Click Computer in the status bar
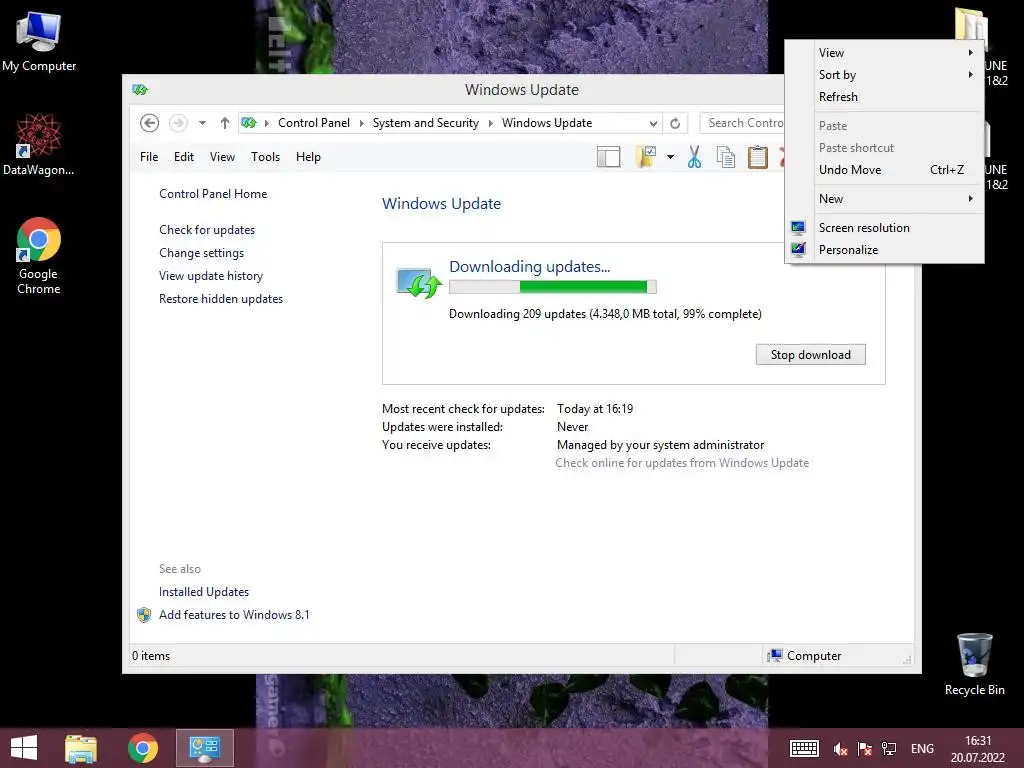The image size is (1024, 768). (805, 656)
